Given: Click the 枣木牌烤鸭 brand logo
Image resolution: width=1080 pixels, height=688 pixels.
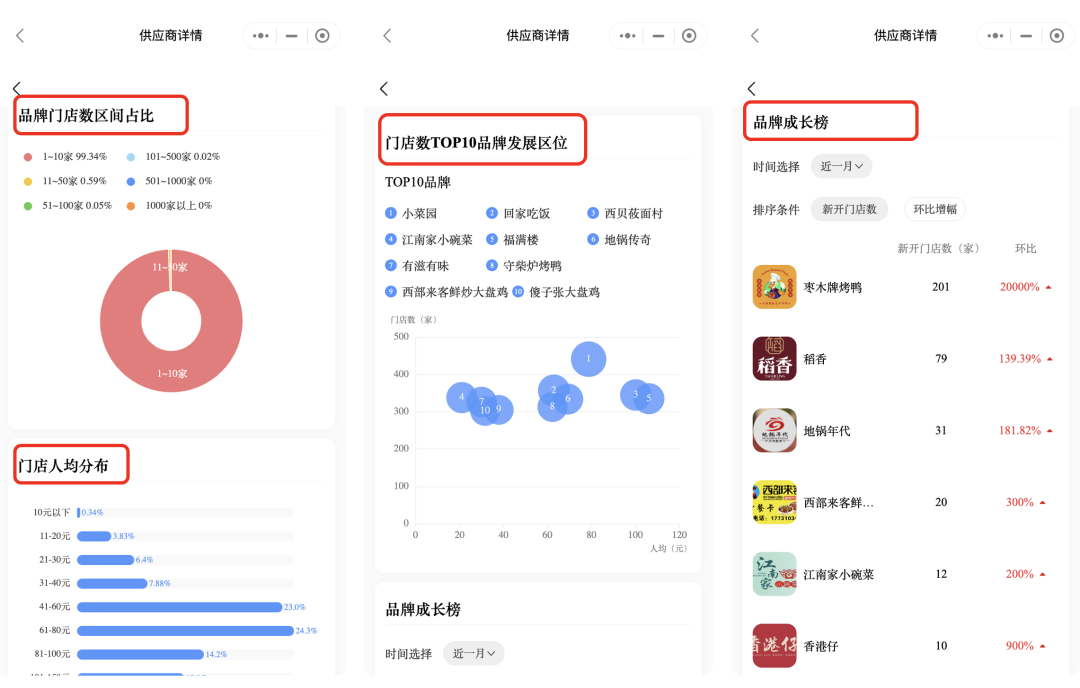Looking at the screenshot, I should coord(774,287).
